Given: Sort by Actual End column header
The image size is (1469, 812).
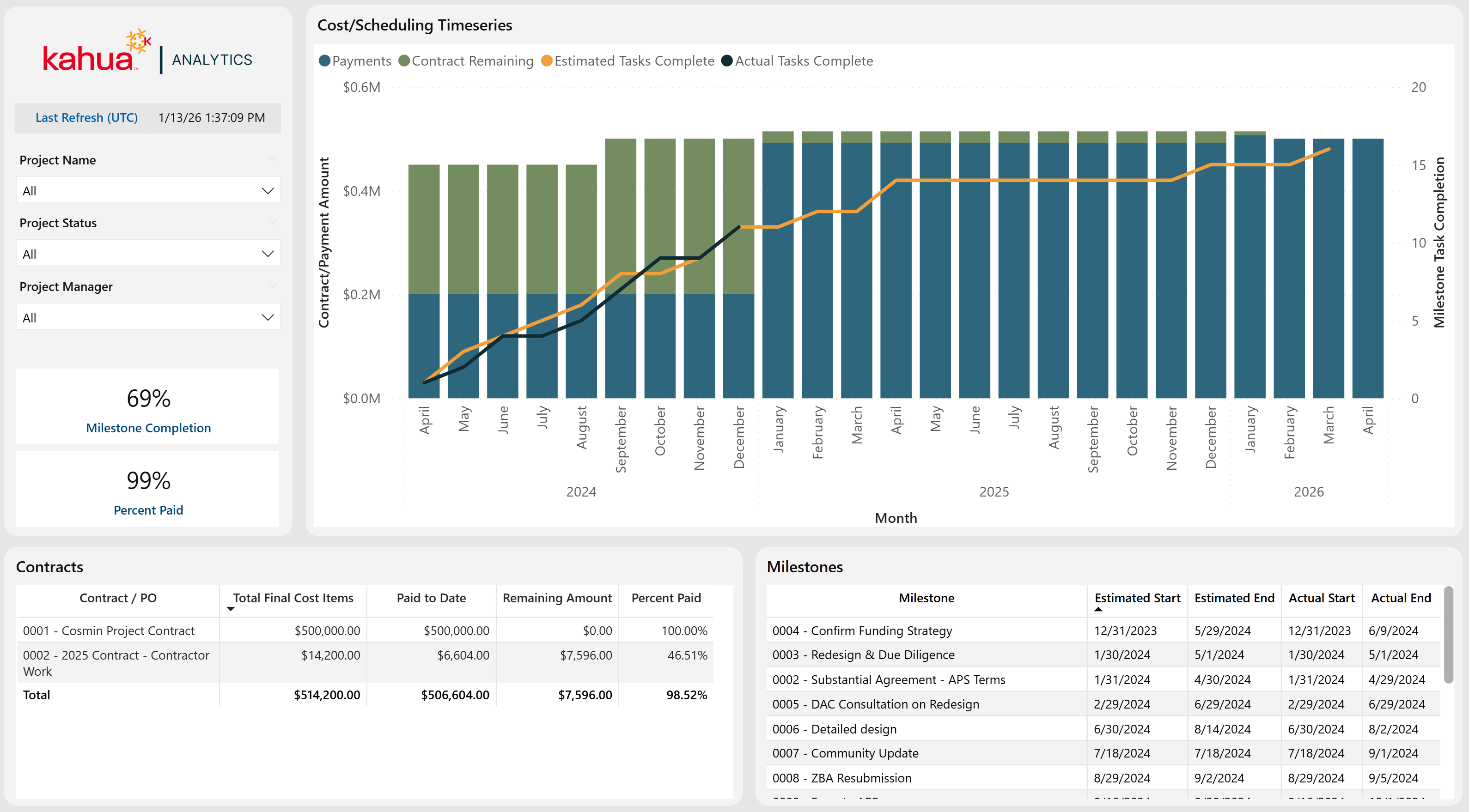Looking at the screenshot, I should tap(1400, 598).
